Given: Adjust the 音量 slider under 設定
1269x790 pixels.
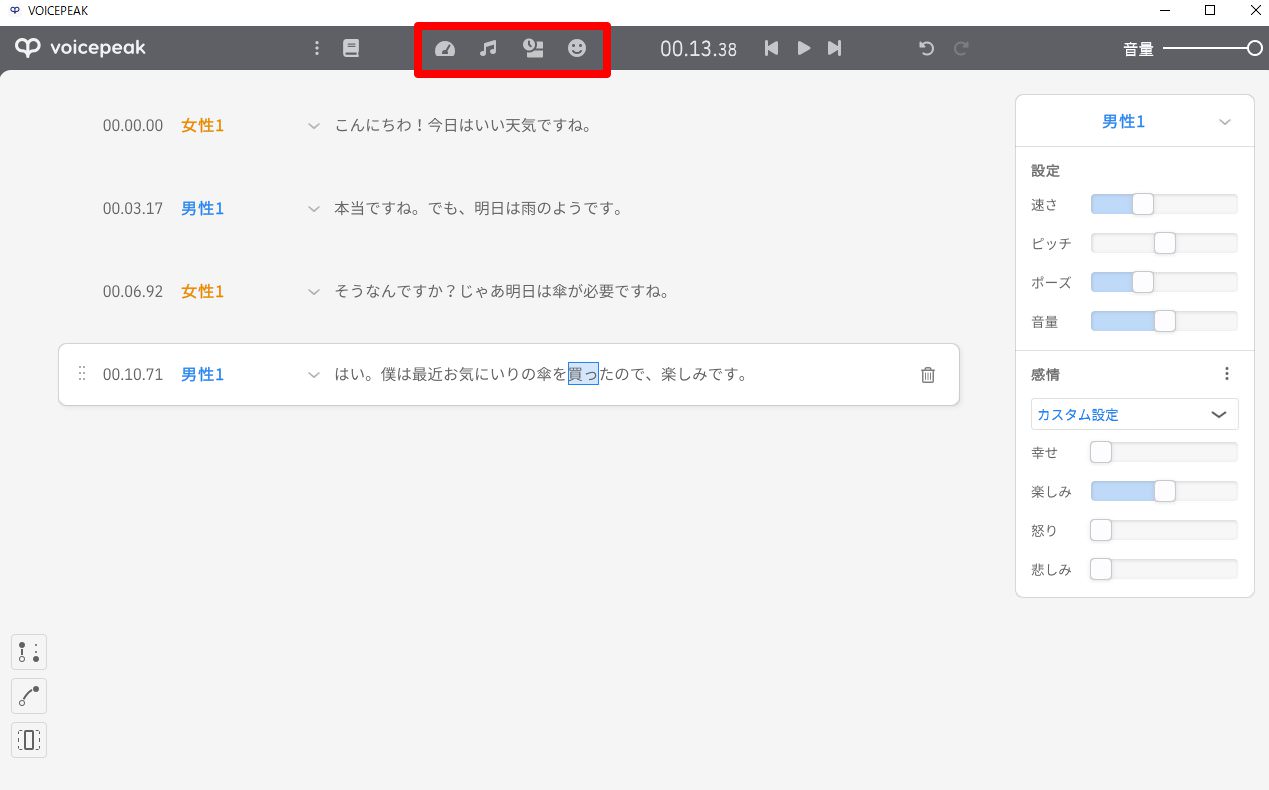Looking at the screenshot, I should [1164, 321].
